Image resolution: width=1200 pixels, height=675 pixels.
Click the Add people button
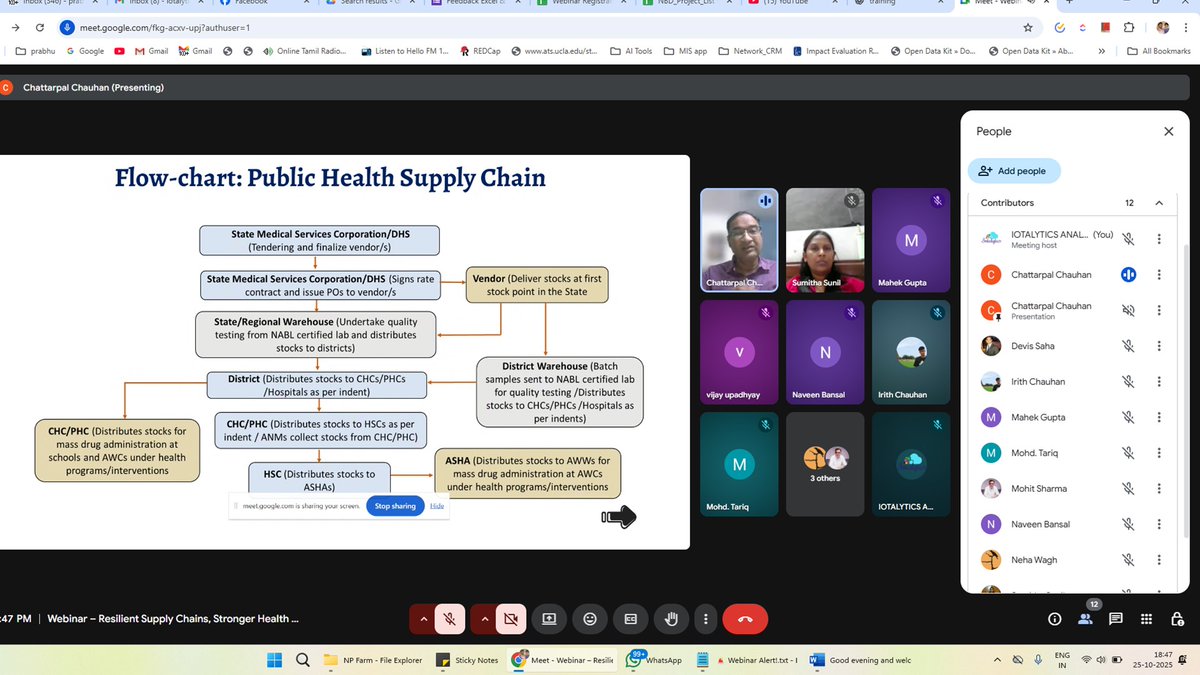1013,171
